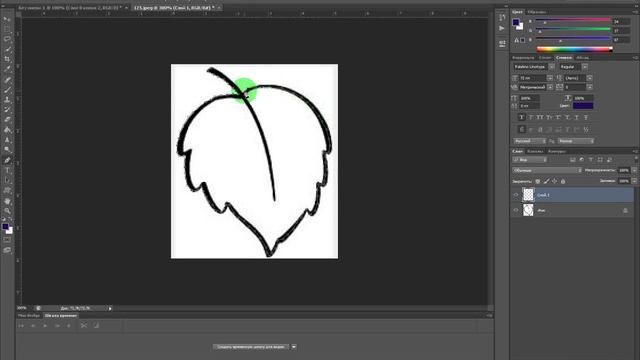The image size is (640, 360).
Task: Toggle All Caps in Character panel
Action: tap(540, 117)
